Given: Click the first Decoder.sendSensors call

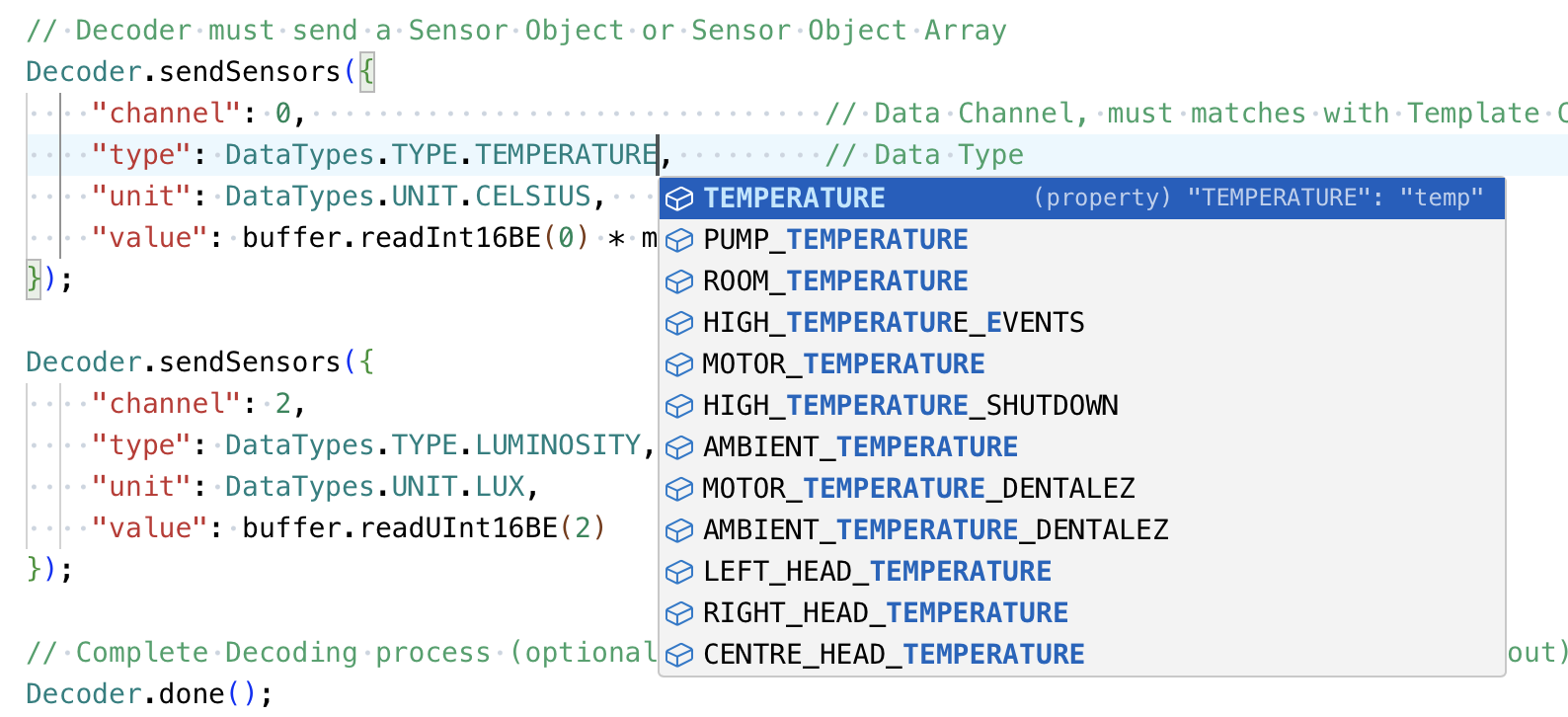Looking at the screenshot, I should pos(183,72).
